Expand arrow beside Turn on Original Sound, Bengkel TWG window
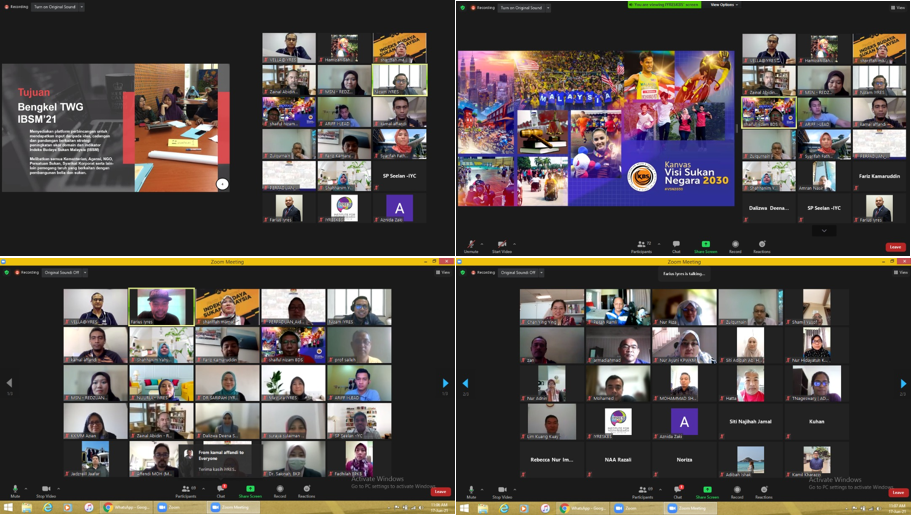 pyautogui.click(x=81, y=7)
